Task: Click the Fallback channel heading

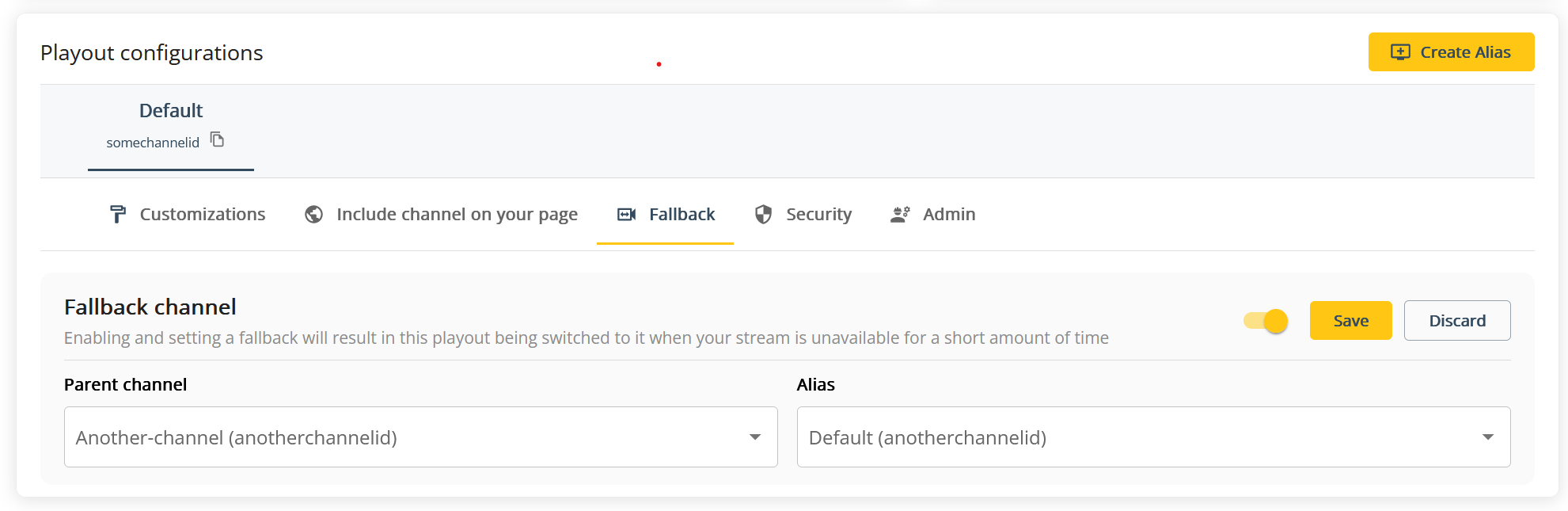Action: 150,307
